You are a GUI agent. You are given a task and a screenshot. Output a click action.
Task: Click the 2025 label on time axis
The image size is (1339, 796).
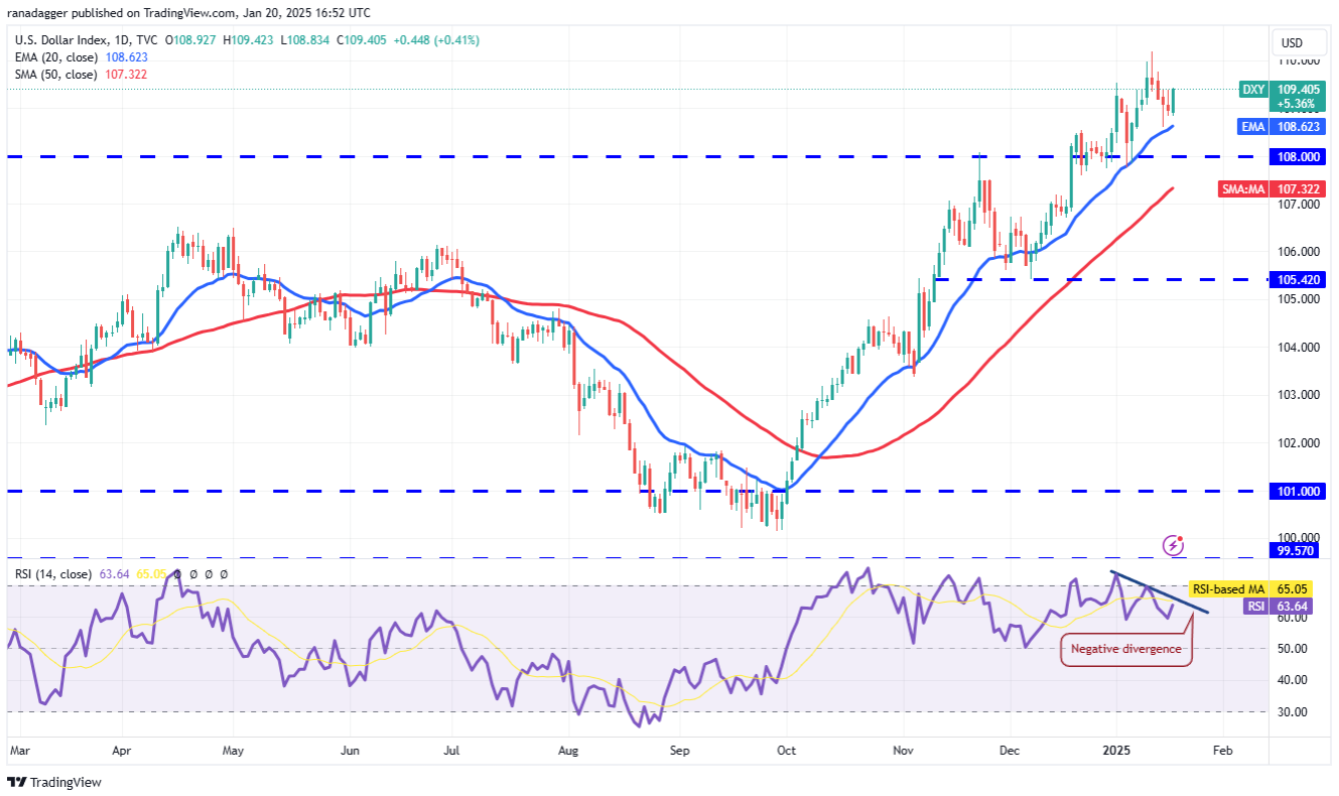tap(1117, 749)
